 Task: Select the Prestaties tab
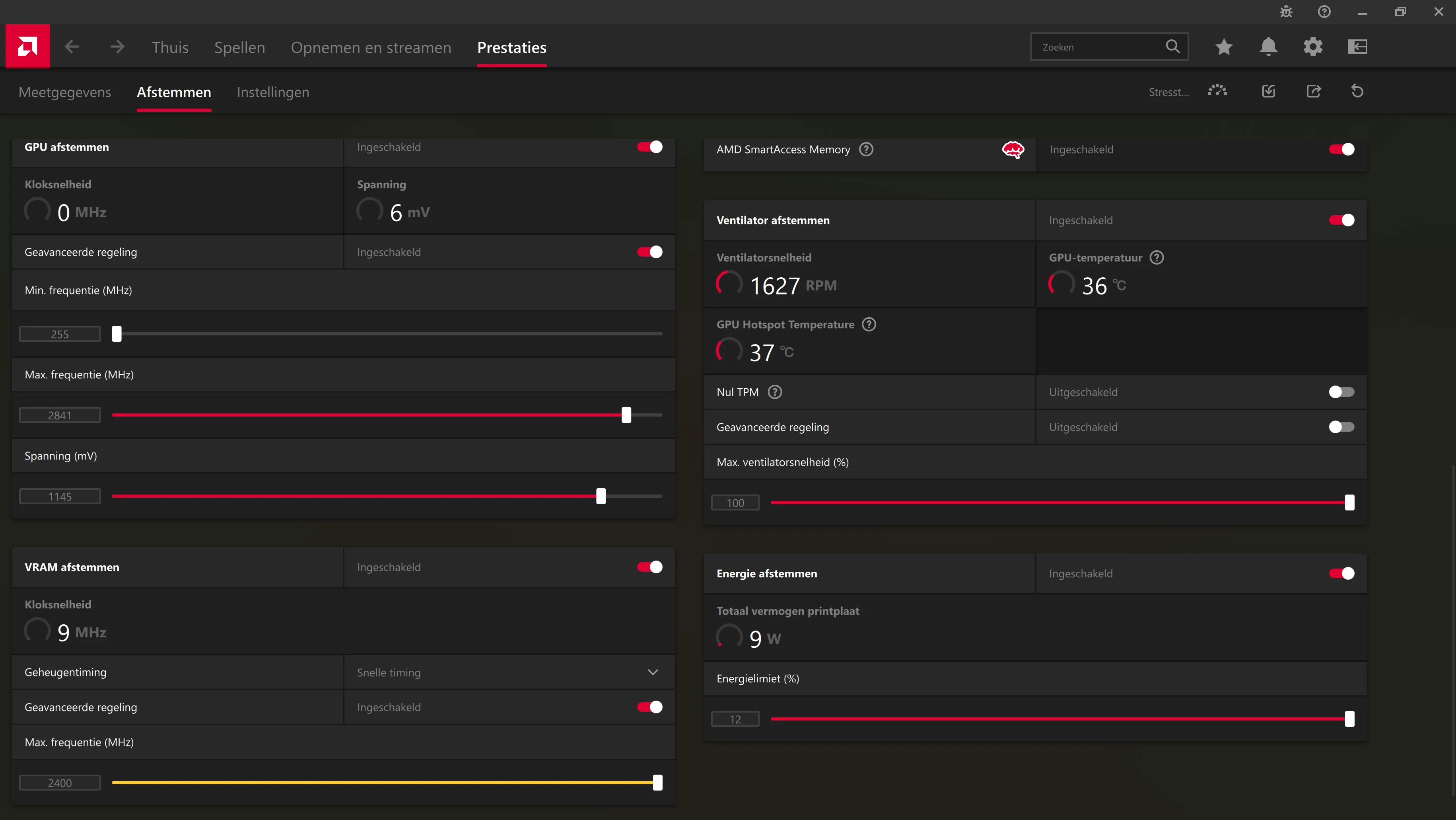511,47
